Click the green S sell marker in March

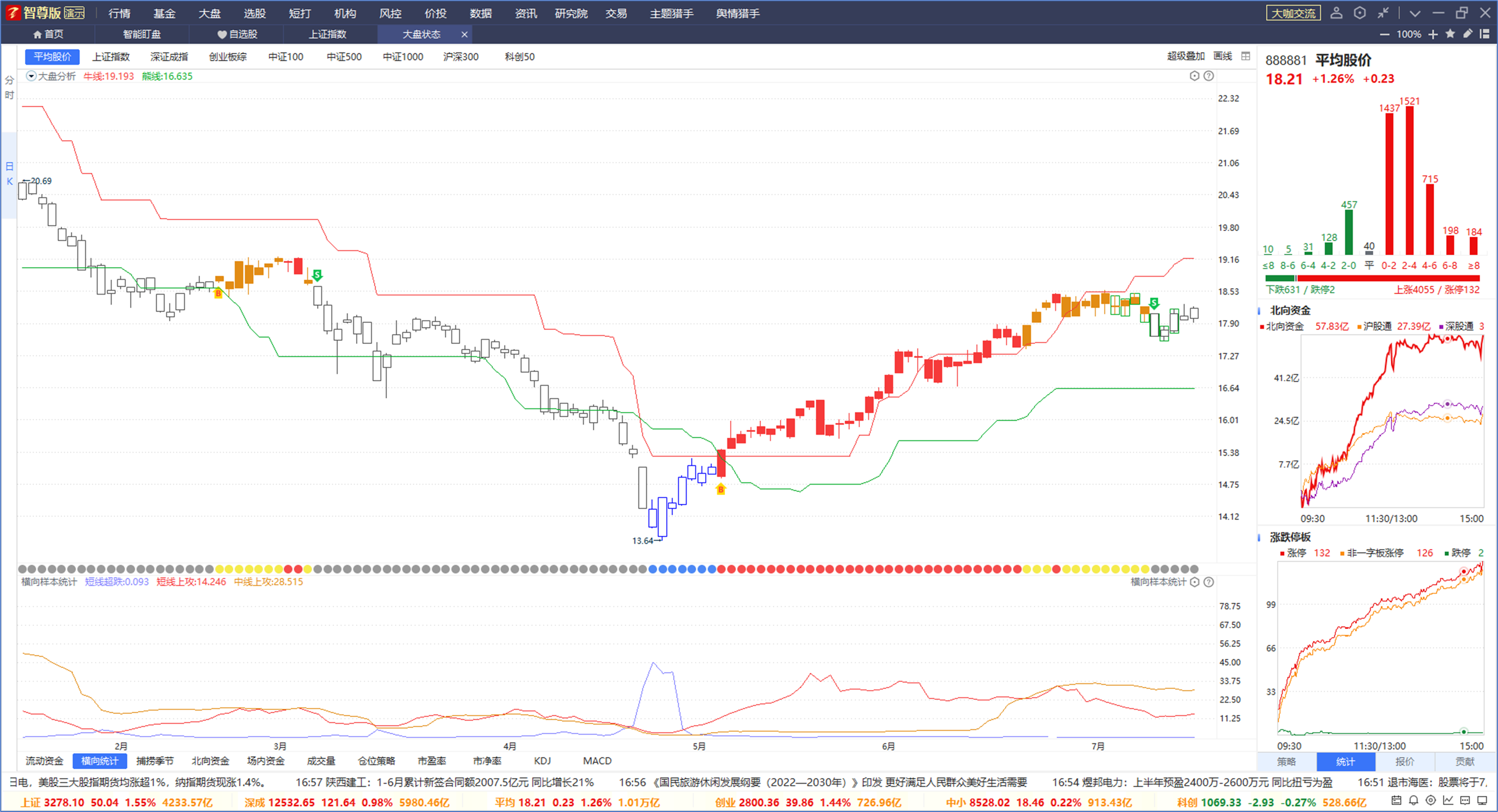pyautogui.click(x=317, y=275)
